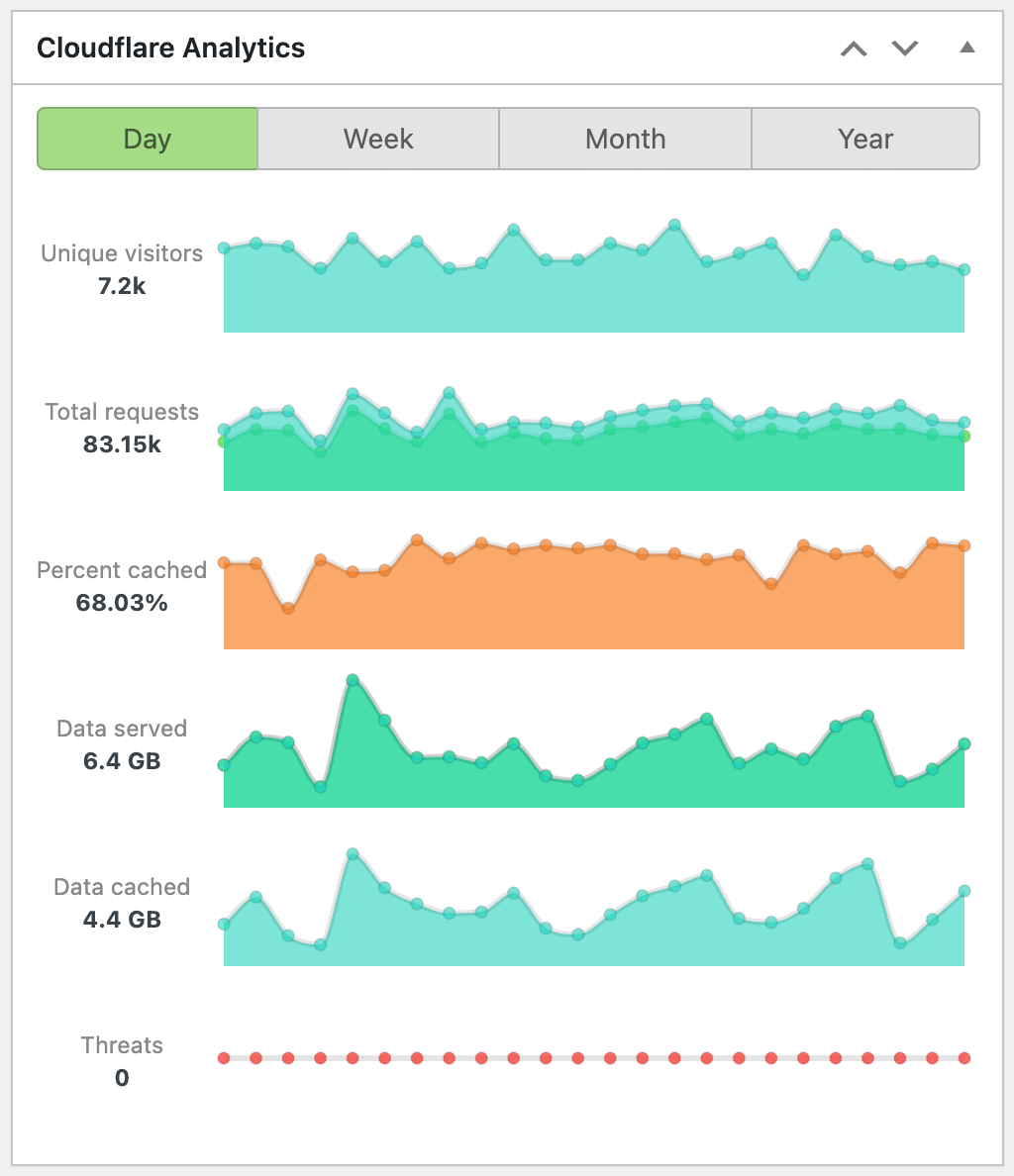The height and width of the screenshot is (1176, 1014).
Task: Switch to the Week view
Action: (377, 139)
